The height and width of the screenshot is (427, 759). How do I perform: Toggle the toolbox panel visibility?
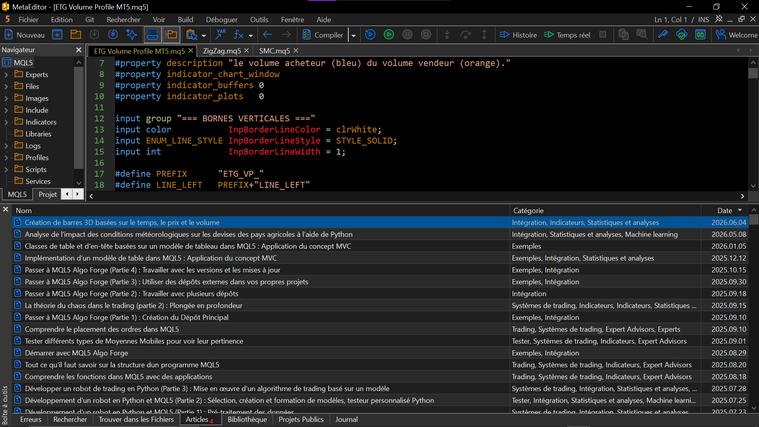(152, 35)
